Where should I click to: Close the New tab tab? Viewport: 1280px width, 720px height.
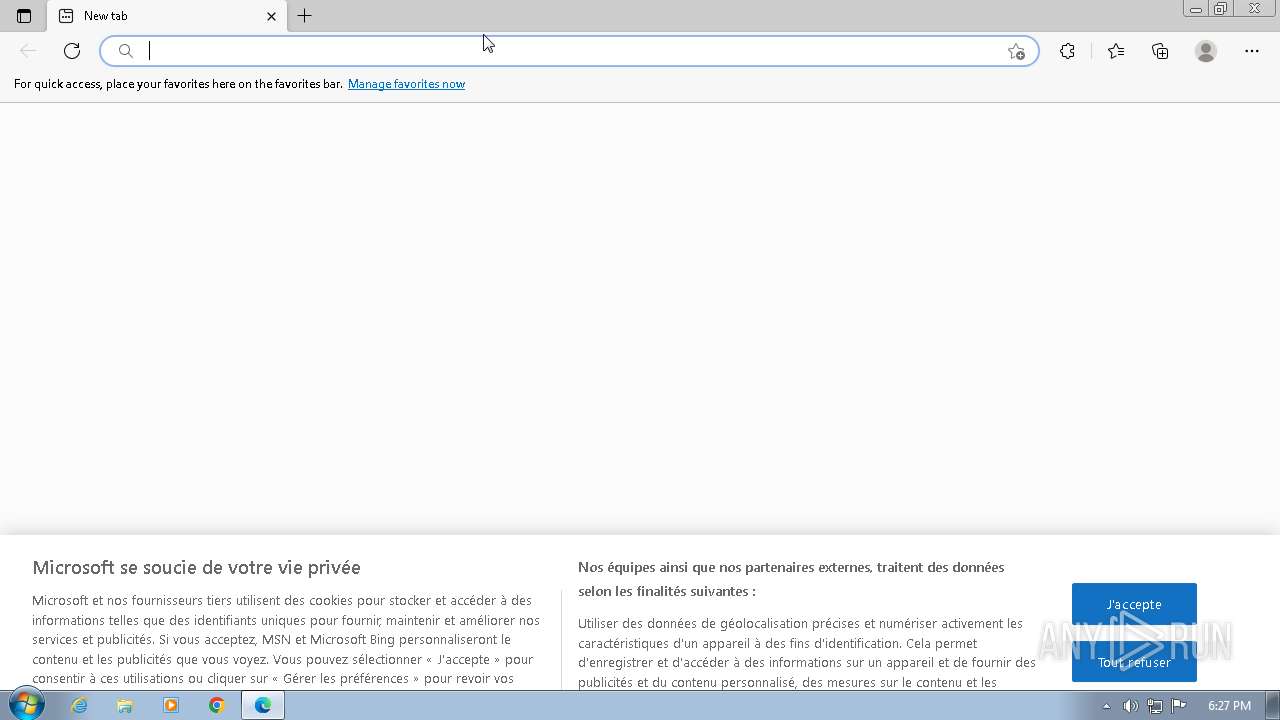(271, 16)
